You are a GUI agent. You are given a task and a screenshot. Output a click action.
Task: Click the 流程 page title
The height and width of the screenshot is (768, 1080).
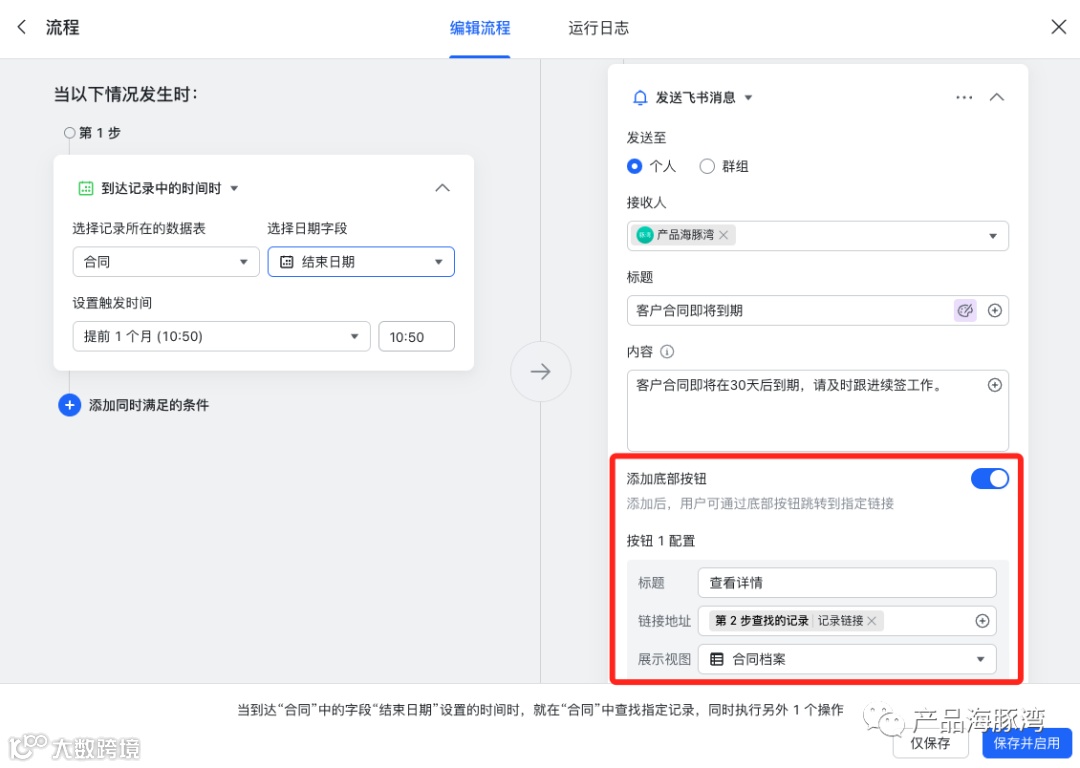62,27
